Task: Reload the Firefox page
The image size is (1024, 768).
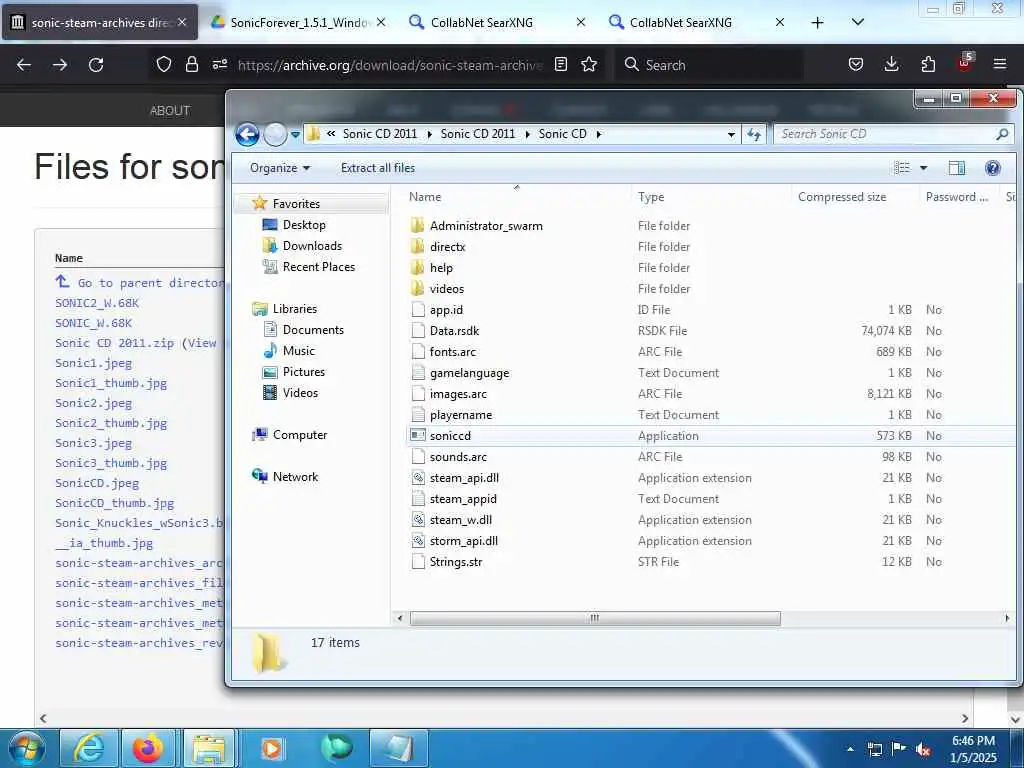Action: click(x=96, y=65)
